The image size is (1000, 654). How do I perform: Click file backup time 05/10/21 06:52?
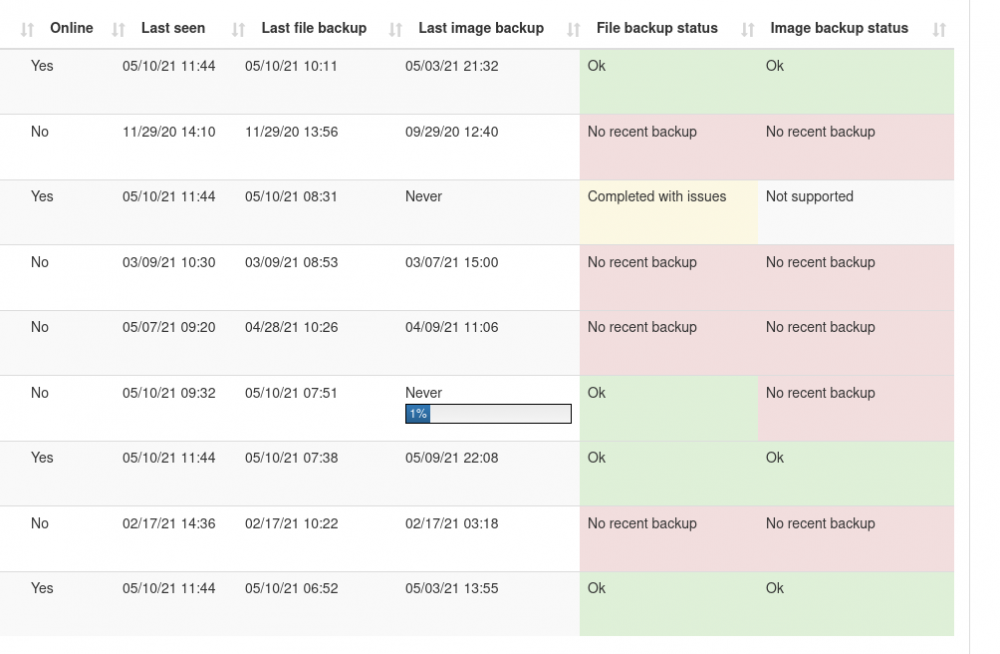(x=291, y=588)
